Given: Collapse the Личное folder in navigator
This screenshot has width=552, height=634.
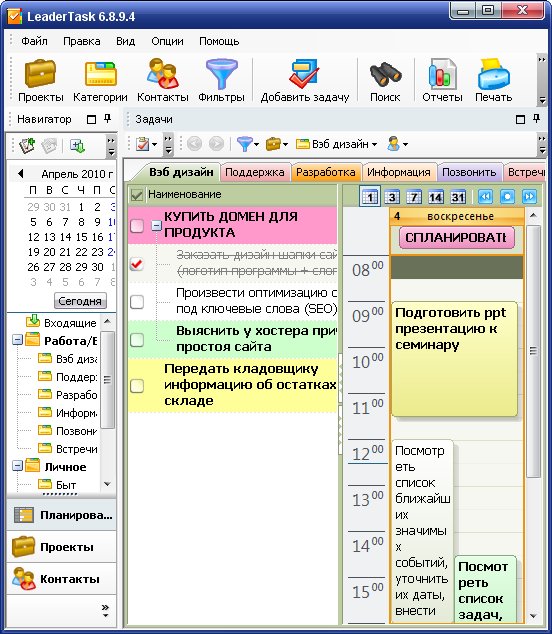Looking at the screenshot, I should pyautogui.click(x=17, y=466).
